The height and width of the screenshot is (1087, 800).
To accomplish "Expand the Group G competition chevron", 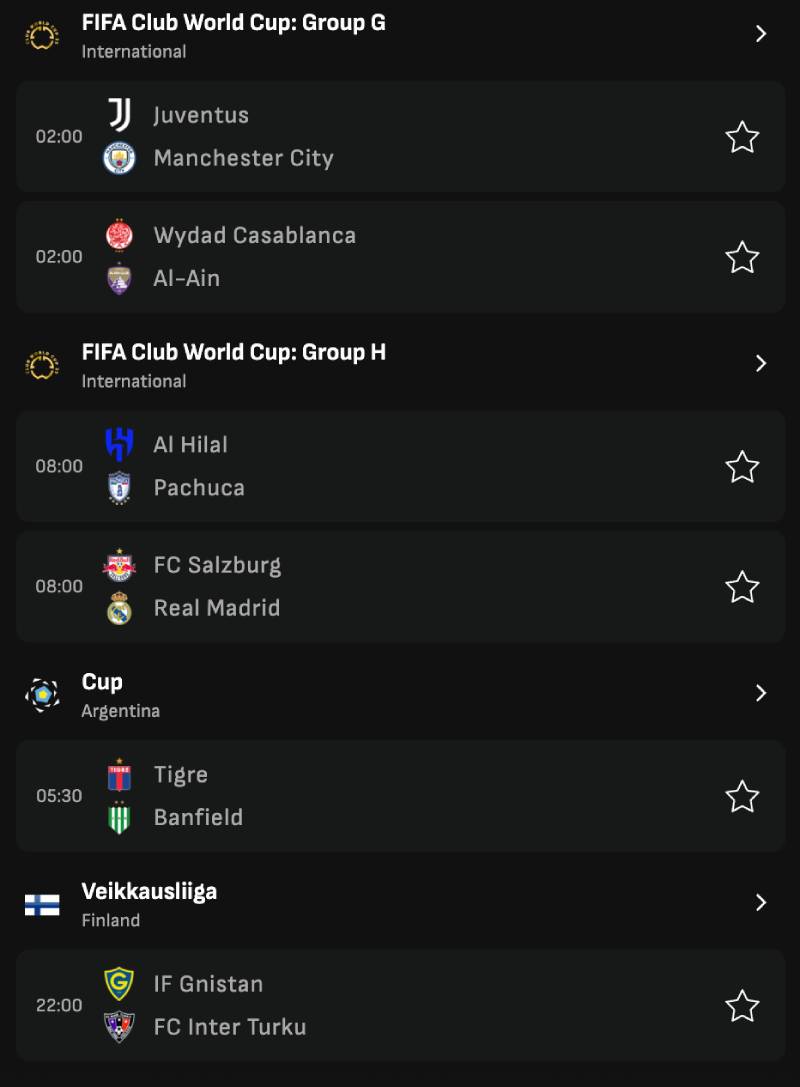I will pos(761,34).
